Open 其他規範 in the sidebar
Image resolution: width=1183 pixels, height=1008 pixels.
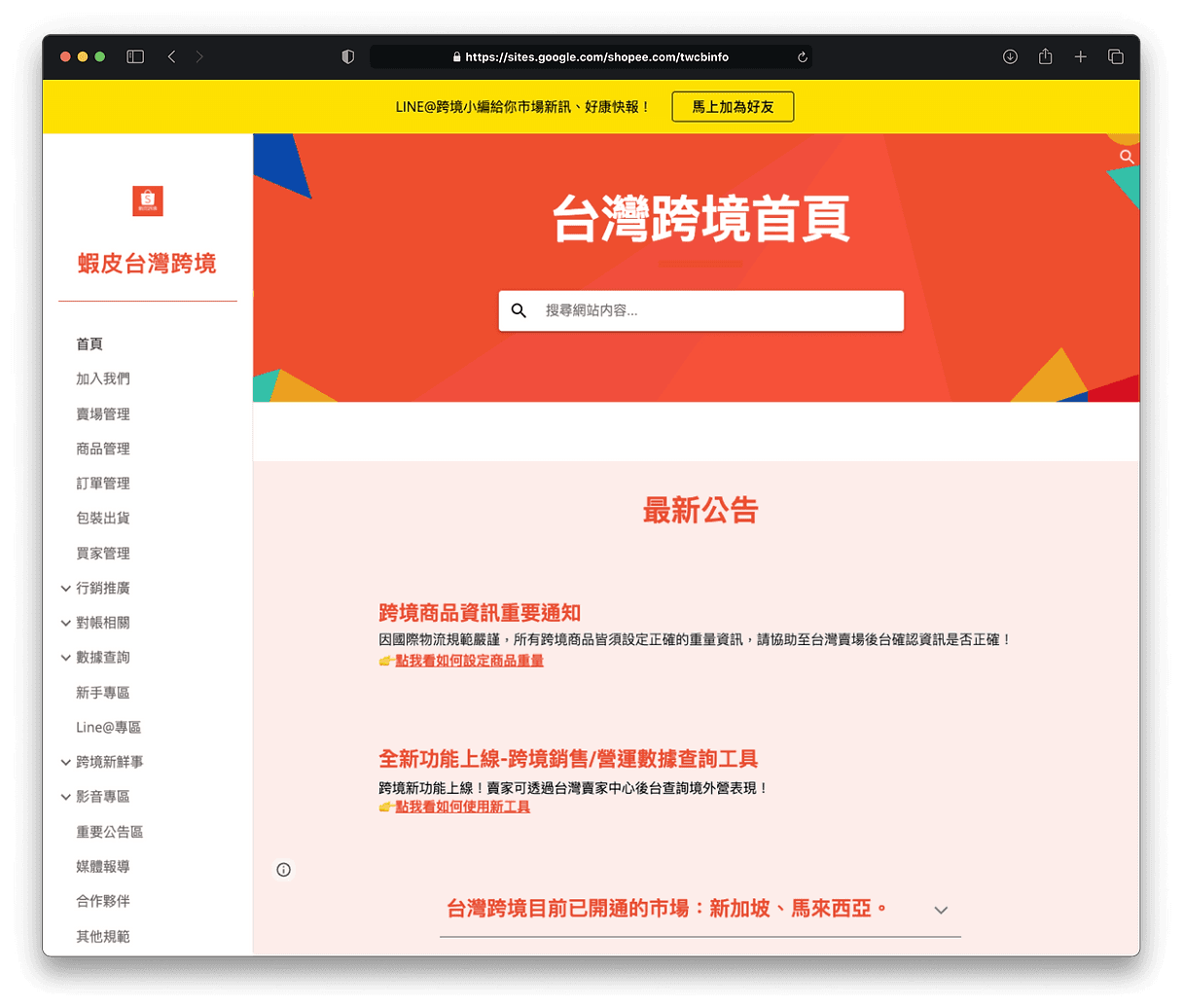pos(103,936)
